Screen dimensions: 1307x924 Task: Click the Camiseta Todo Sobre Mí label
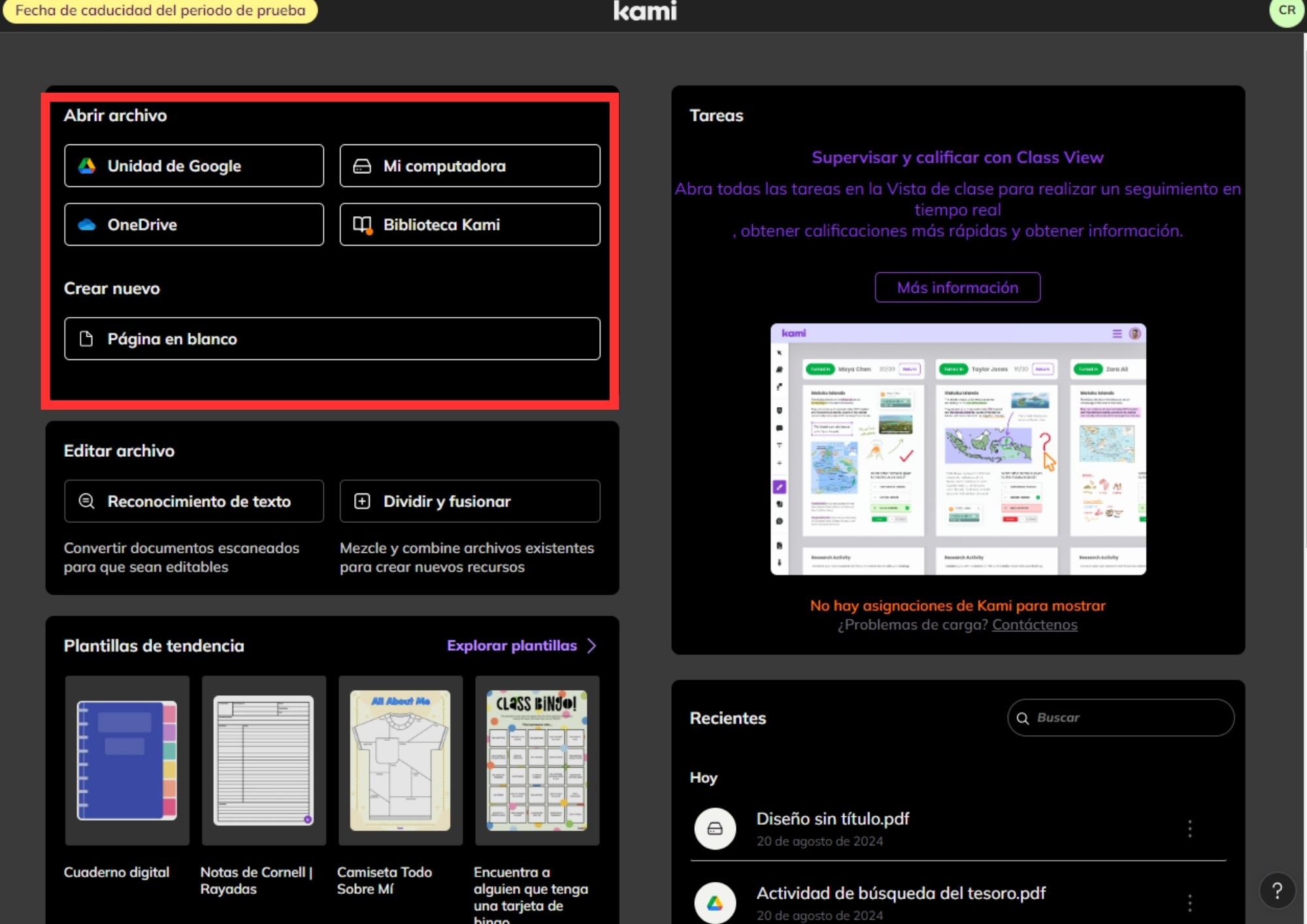coord(384,881)
